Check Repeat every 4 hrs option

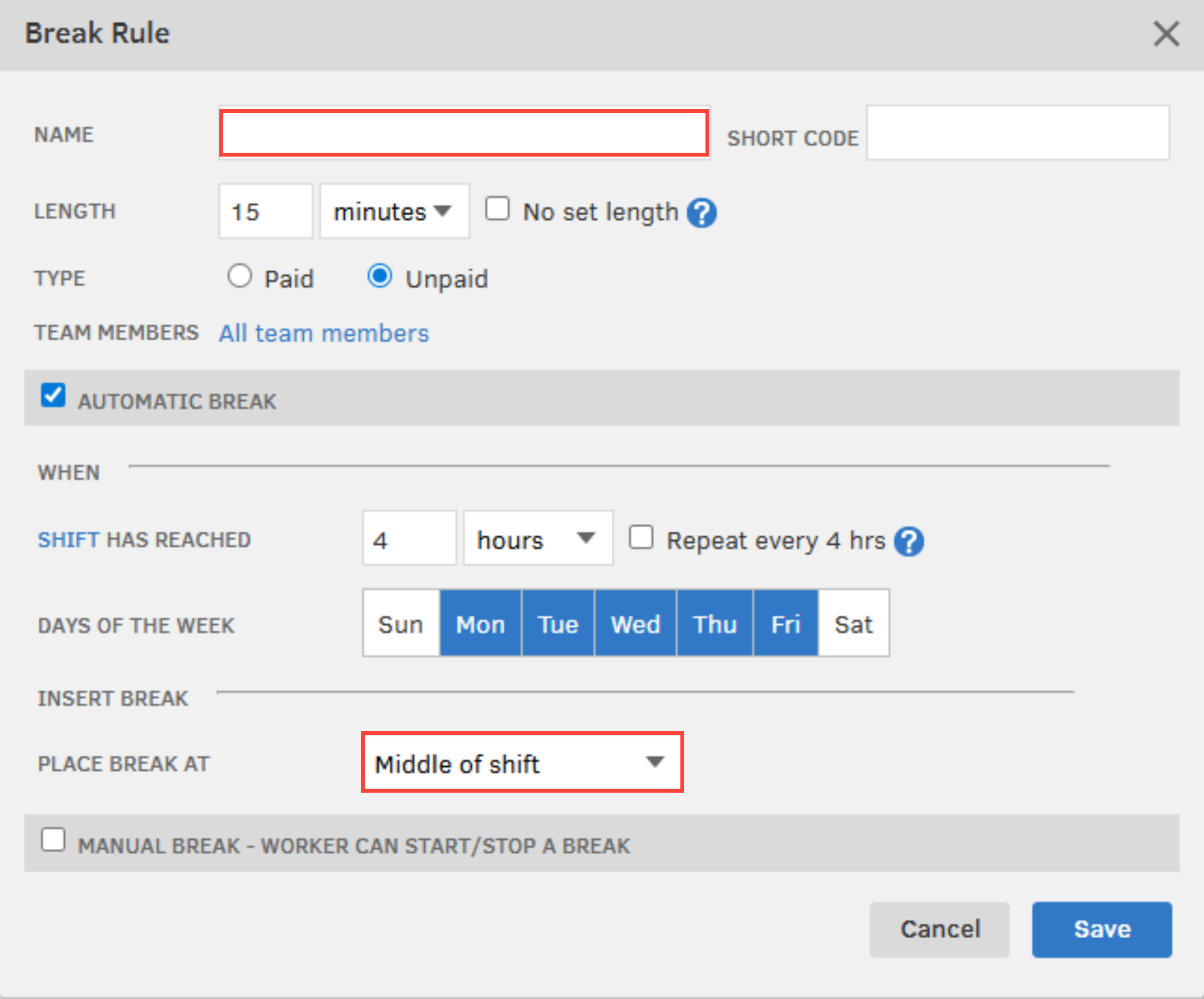point(640,538)
